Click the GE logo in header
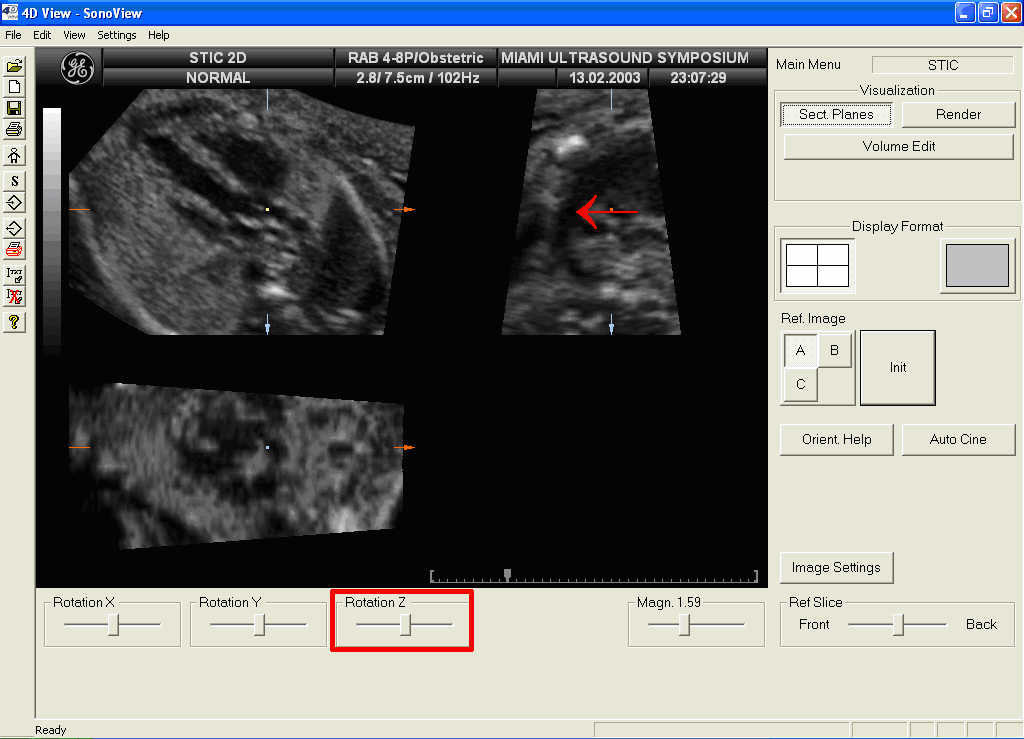This screenshot has width=1024, height=739. [x=77, y=68]
